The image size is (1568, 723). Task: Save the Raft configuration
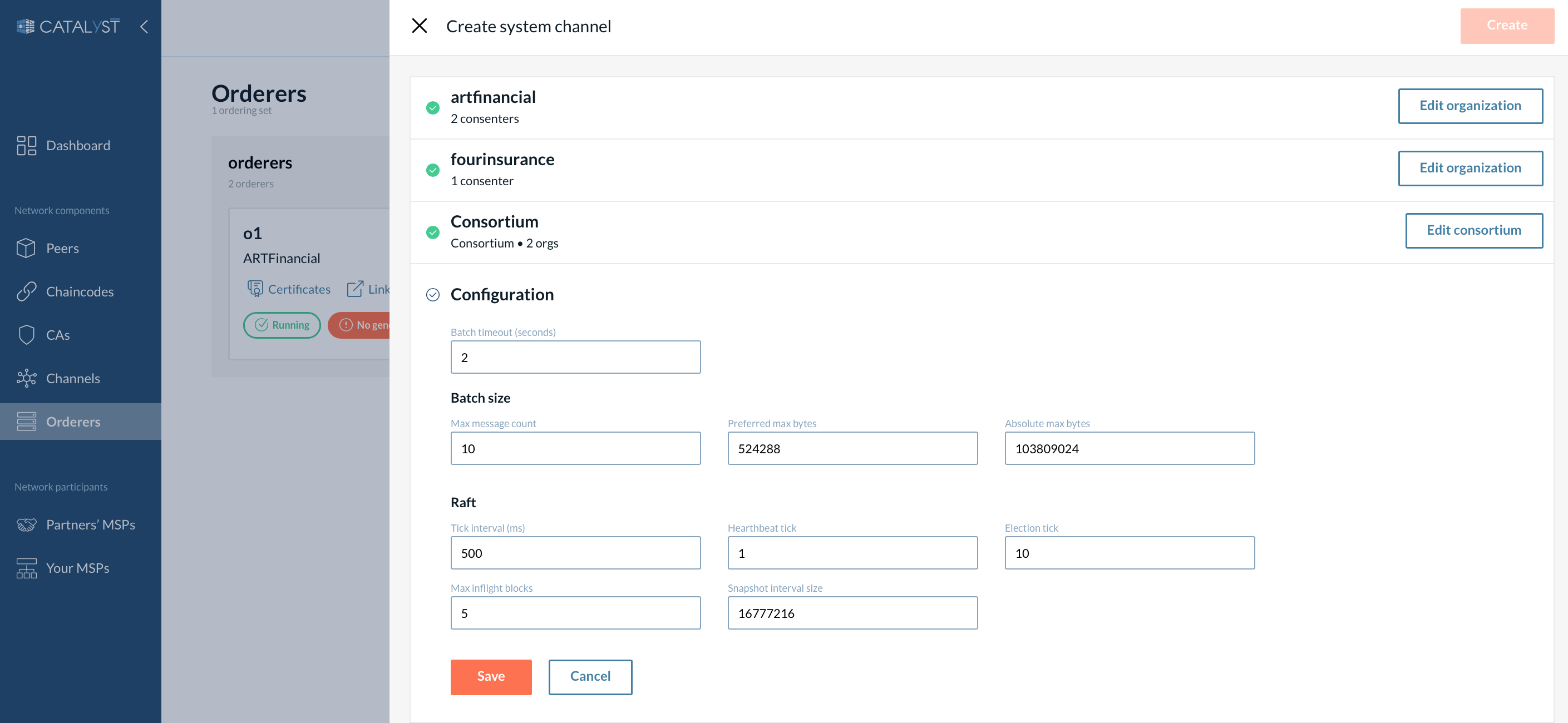tap(491, 676)
